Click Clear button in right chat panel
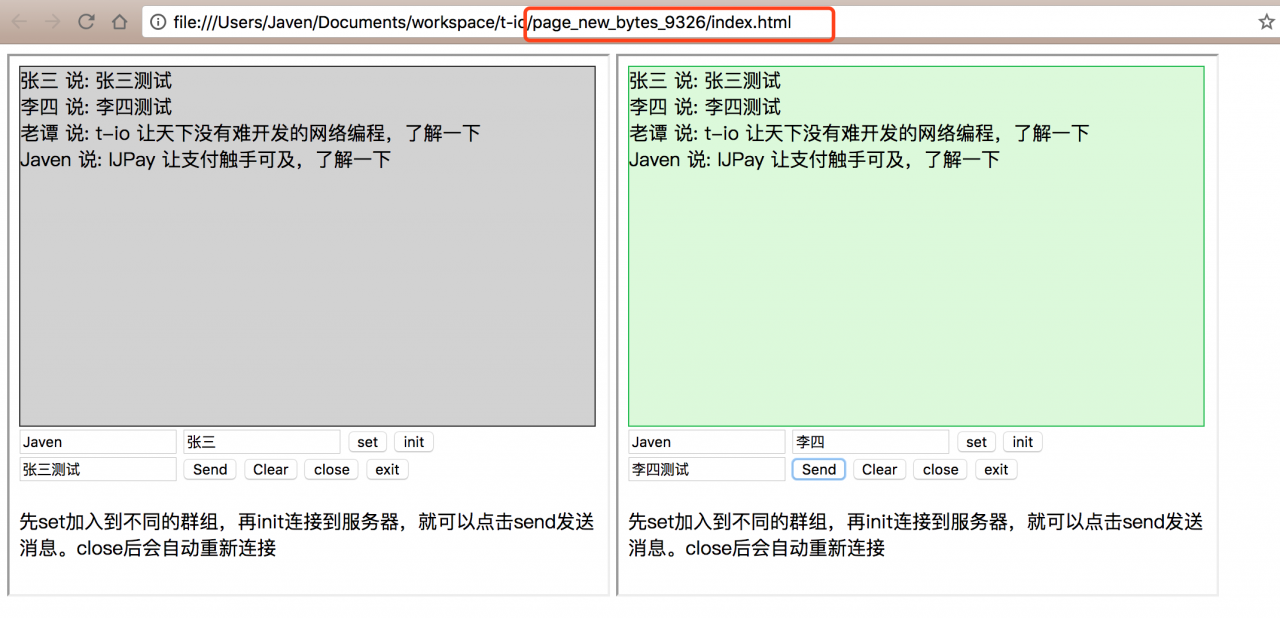Screen dimensions: 1280x618 pyautogui.click(x=879, y=469)
